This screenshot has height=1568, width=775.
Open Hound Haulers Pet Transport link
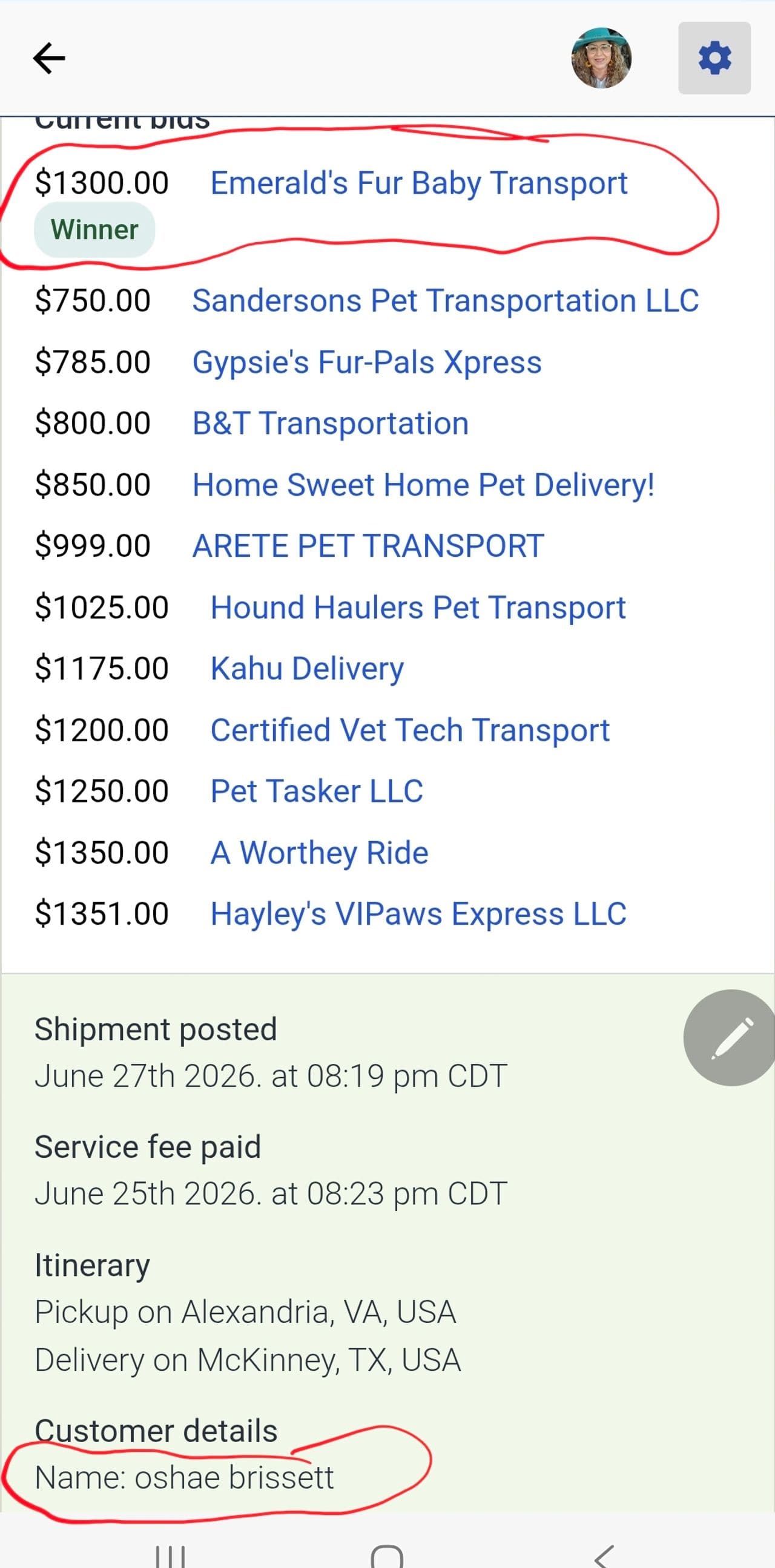click(x=418, y=608)
